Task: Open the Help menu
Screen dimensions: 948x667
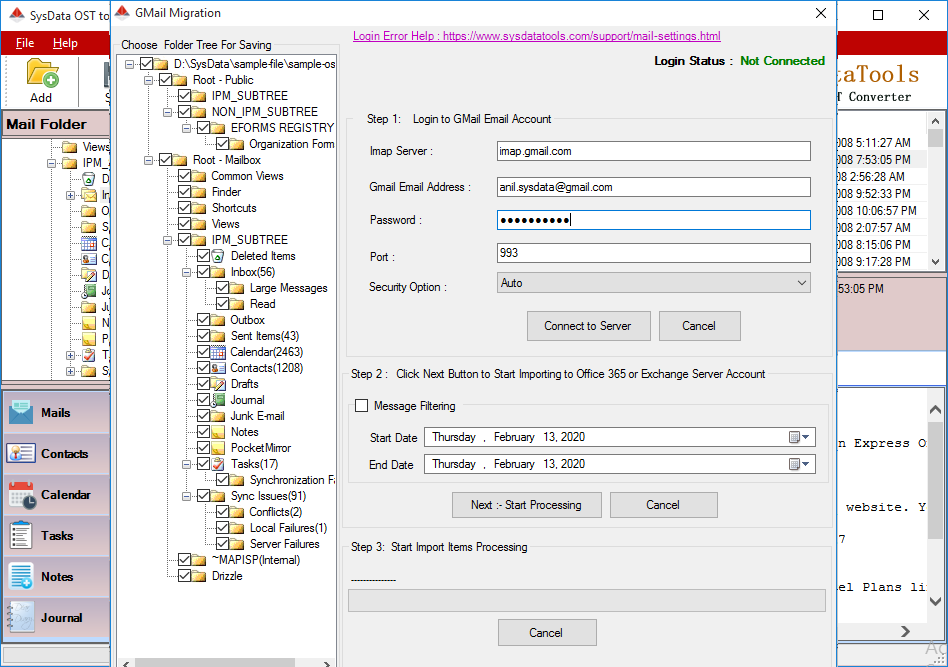Action: coord(65,43)
